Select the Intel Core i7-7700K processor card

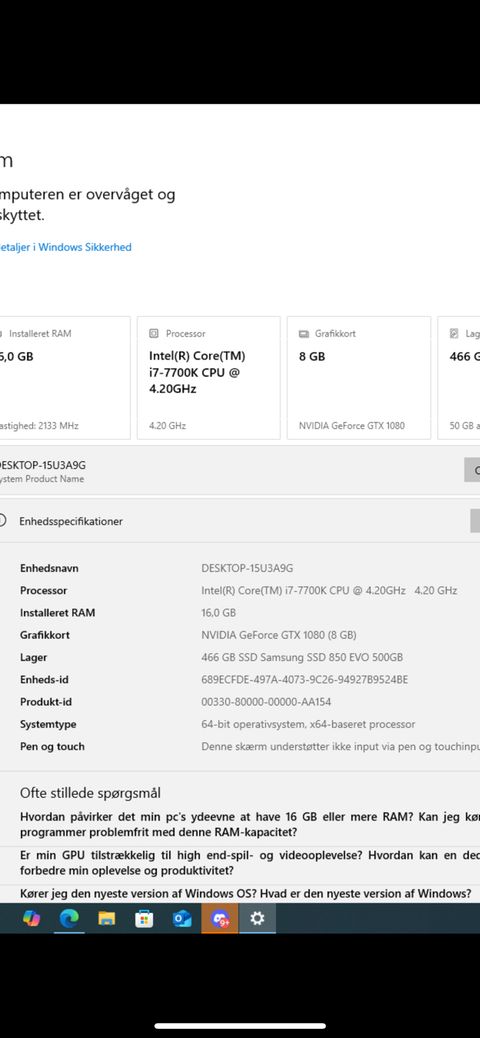coord(209,378)
